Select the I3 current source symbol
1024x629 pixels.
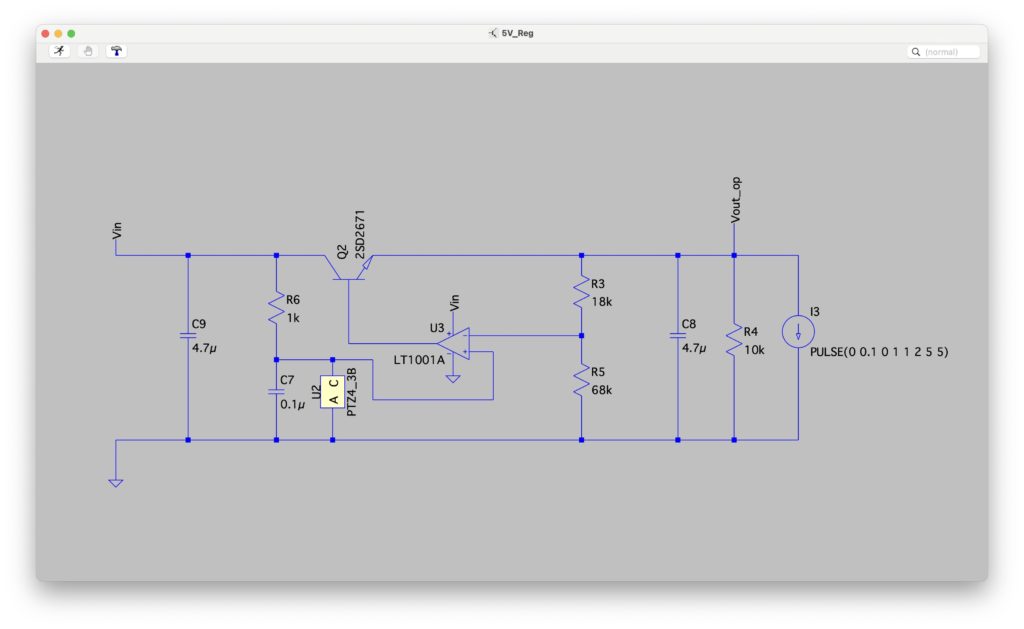tap(798, 335)
